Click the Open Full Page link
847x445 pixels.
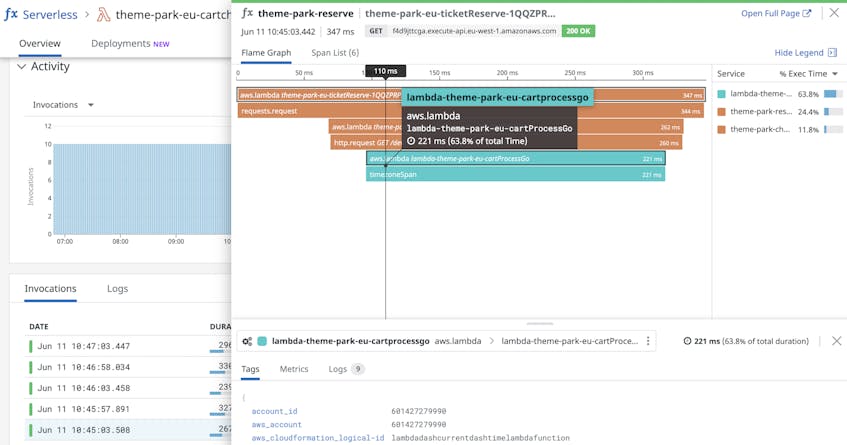pyautogui.click(x=776, y=13)
